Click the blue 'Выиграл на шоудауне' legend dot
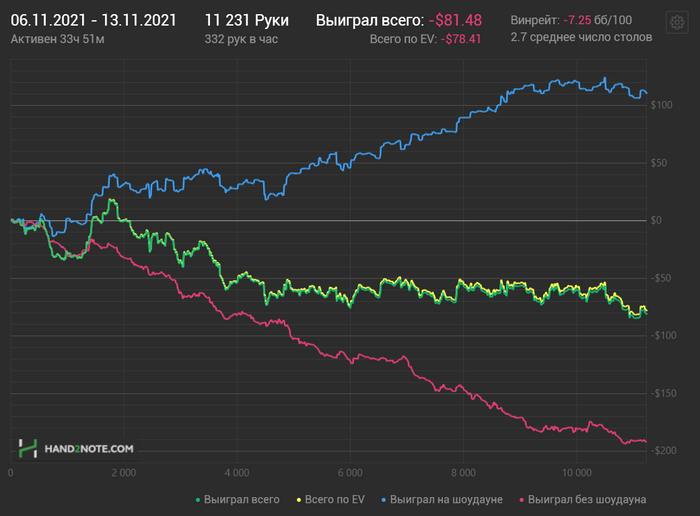 383,500
